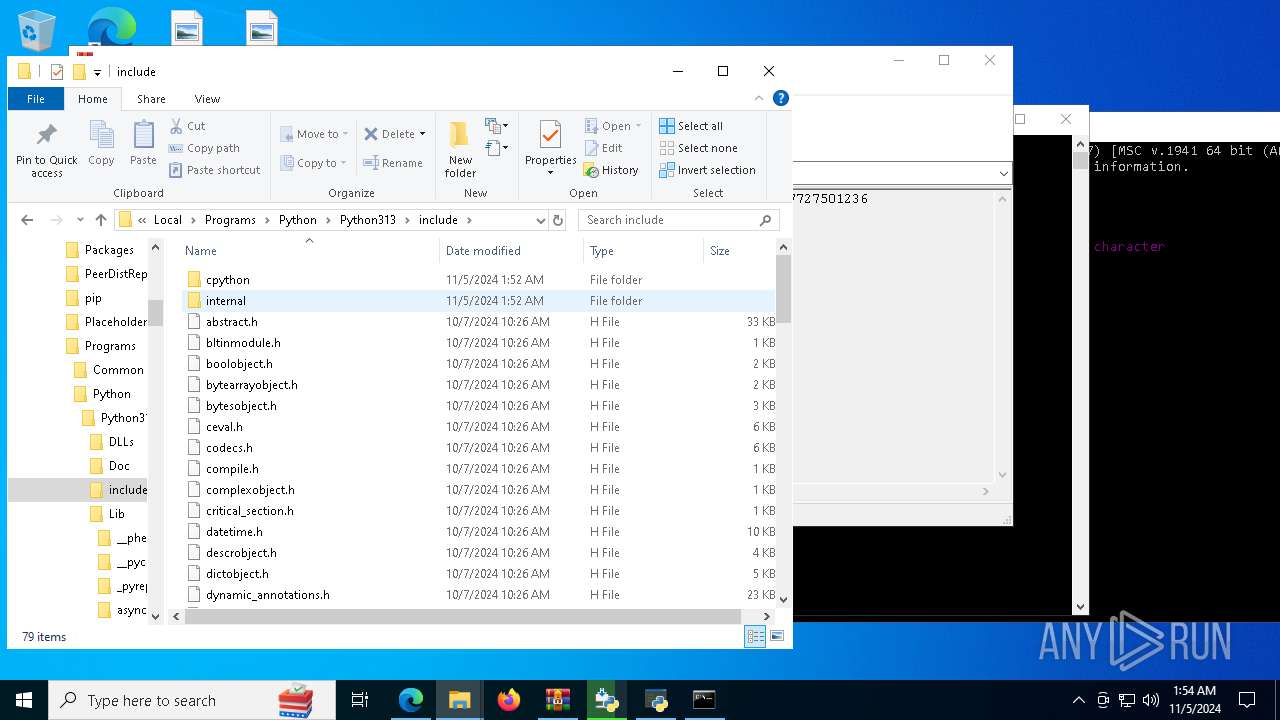Switch to Details view layout icon
The width and height of the screenshot is (1280, 720).
tap(755, 636)
